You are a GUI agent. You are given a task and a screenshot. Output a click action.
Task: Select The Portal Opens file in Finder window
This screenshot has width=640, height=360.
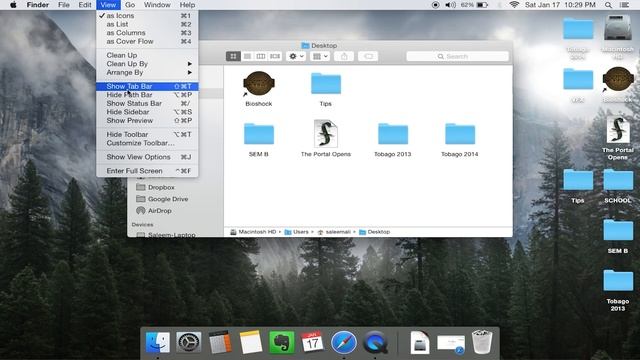click(x=326, y=139)
